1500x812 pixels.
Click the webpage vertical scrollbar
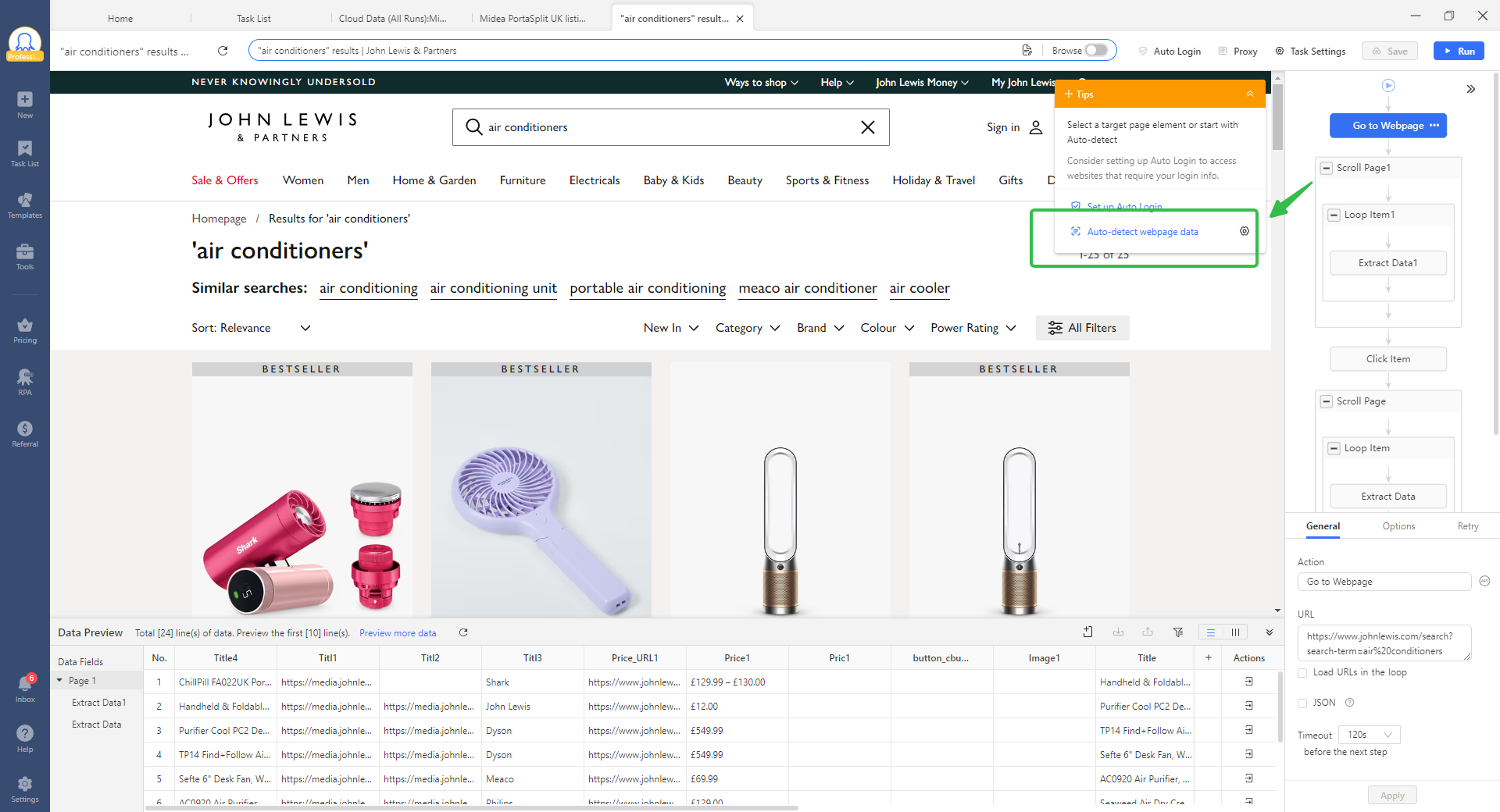[1277, 117]
